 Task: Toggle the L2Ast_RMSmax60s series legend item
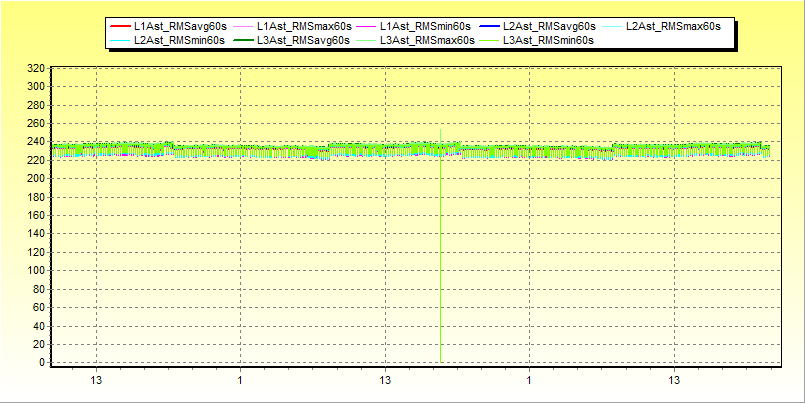pyautogui.click(x=673, y=25)
